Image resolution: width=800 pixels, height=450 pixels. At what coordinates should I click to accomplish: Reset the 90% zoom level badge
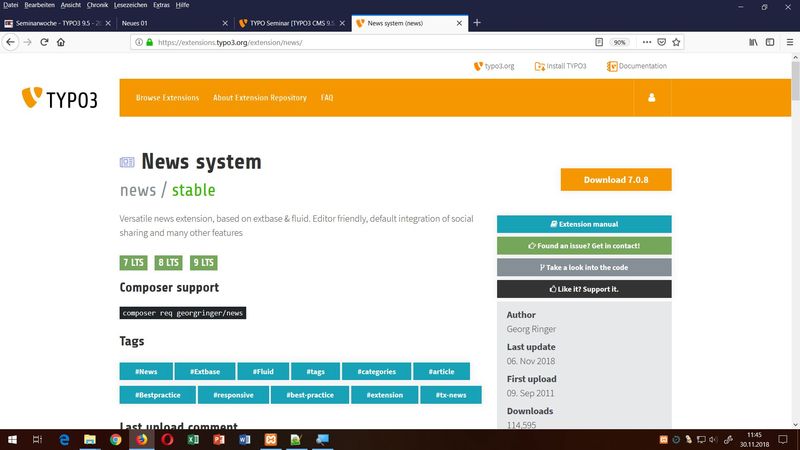pyautogui.click(x=619, y=42)
